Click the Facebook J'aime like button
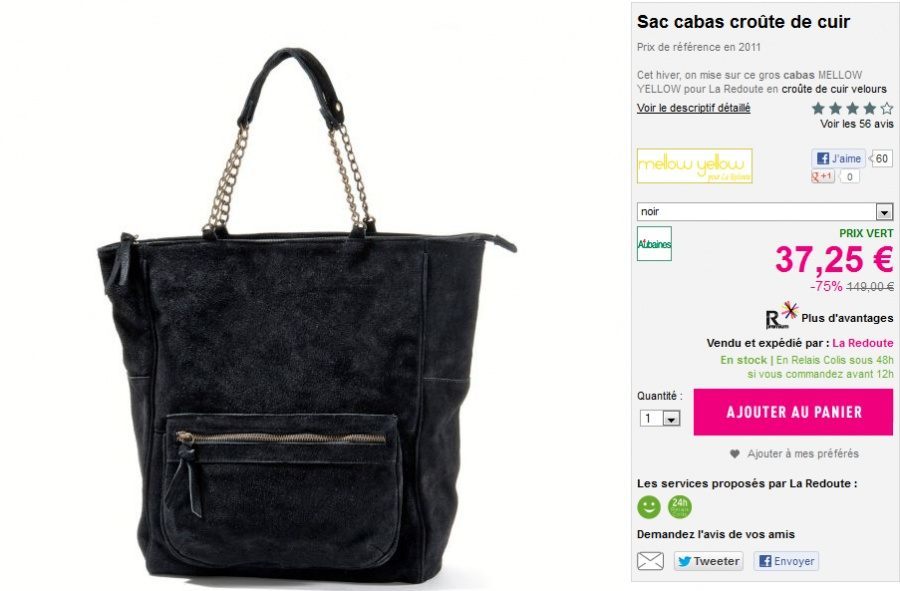Image resolution: width=900 pixels, height=591 pixels. click(x=839, y=158)
